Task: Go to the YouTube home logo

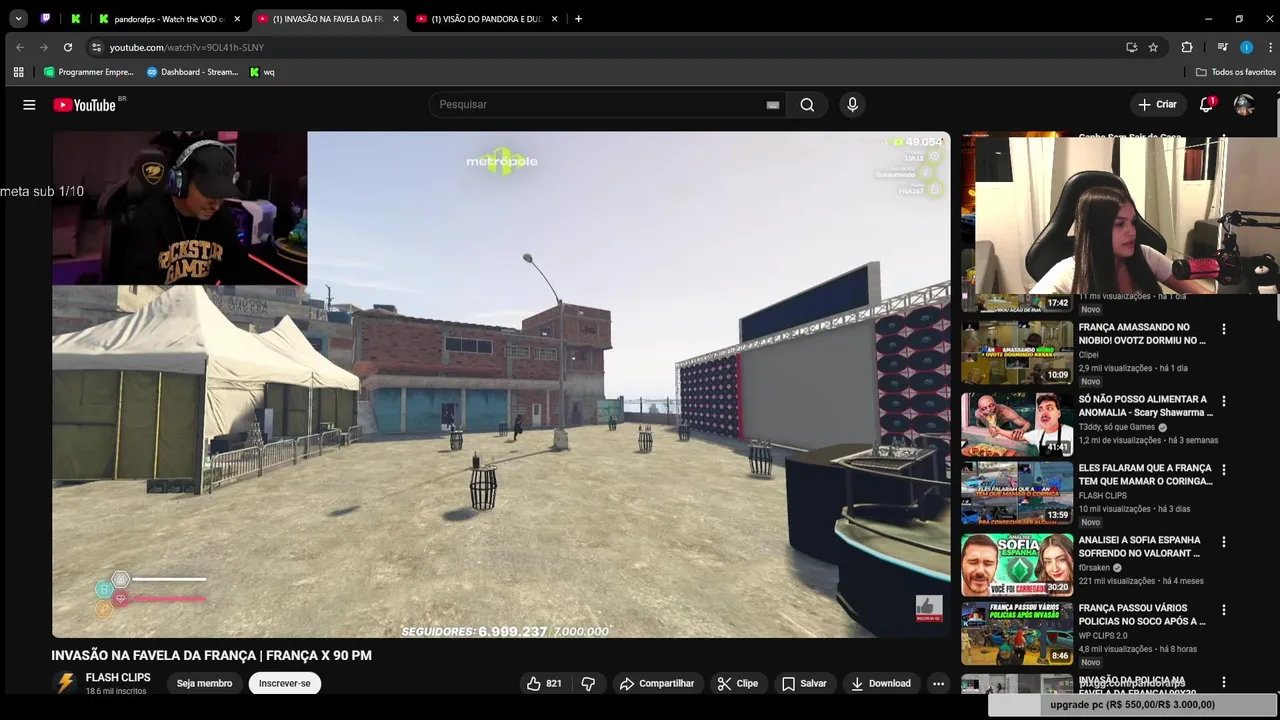Action: coord(85,105)
